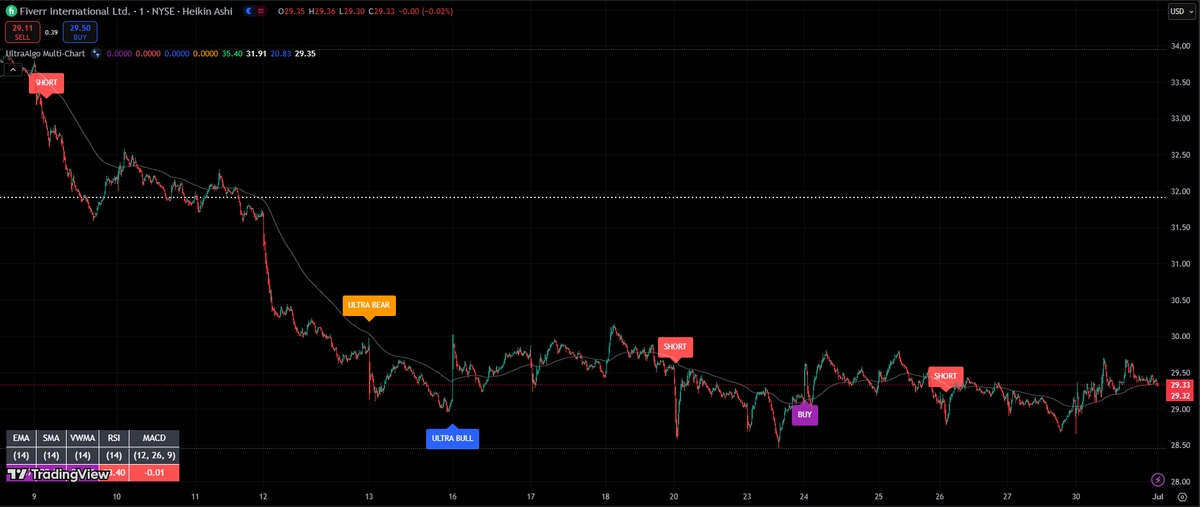Click date 23 on the time axis

coord(748,496)
